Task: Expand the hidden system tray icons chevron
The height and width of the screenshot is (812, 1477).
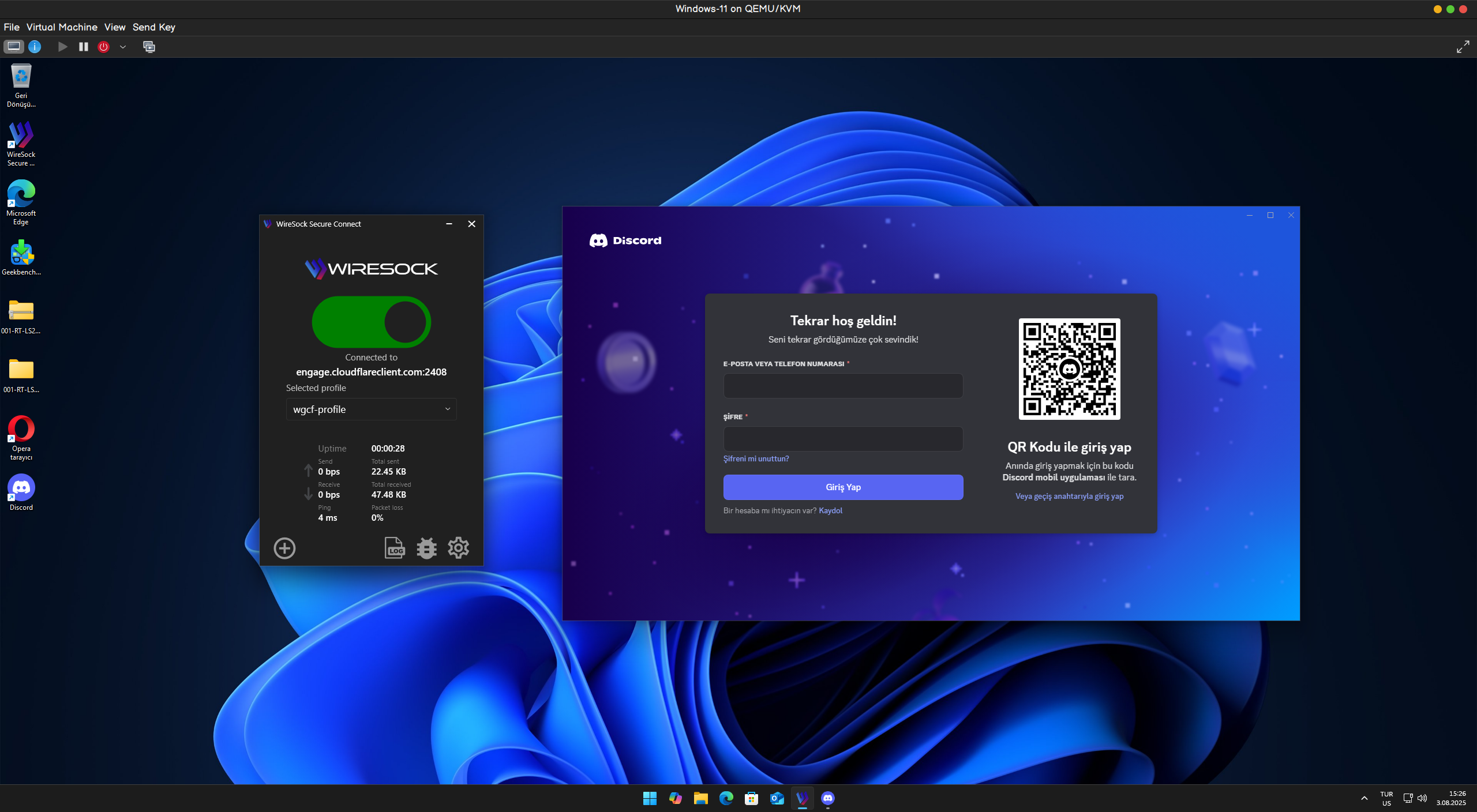Action: pos(1364,798)
